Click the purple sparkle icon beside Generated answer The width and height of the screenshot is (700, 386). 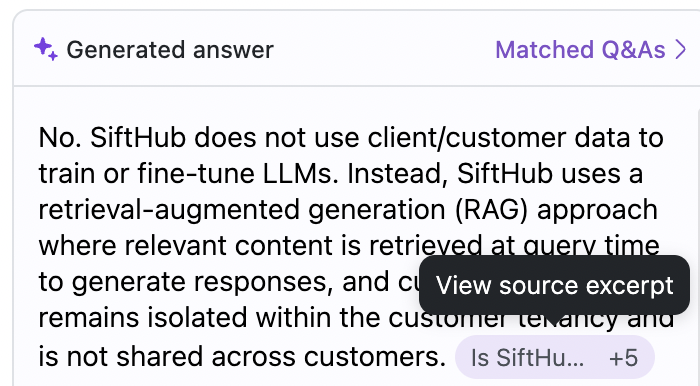click(46, 49)
